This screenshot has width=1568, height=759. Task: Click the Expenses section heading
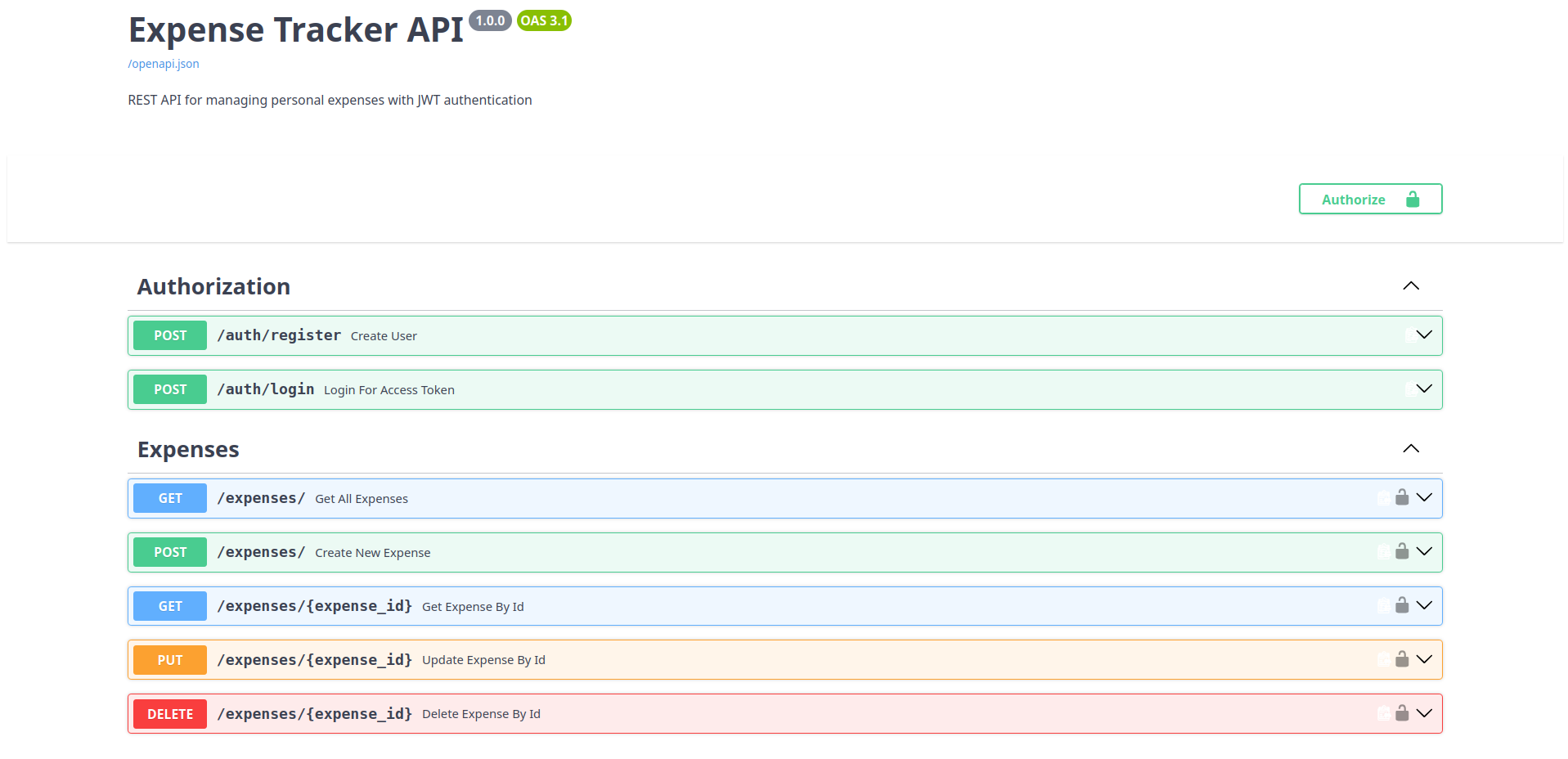click(x=188, y=449)
